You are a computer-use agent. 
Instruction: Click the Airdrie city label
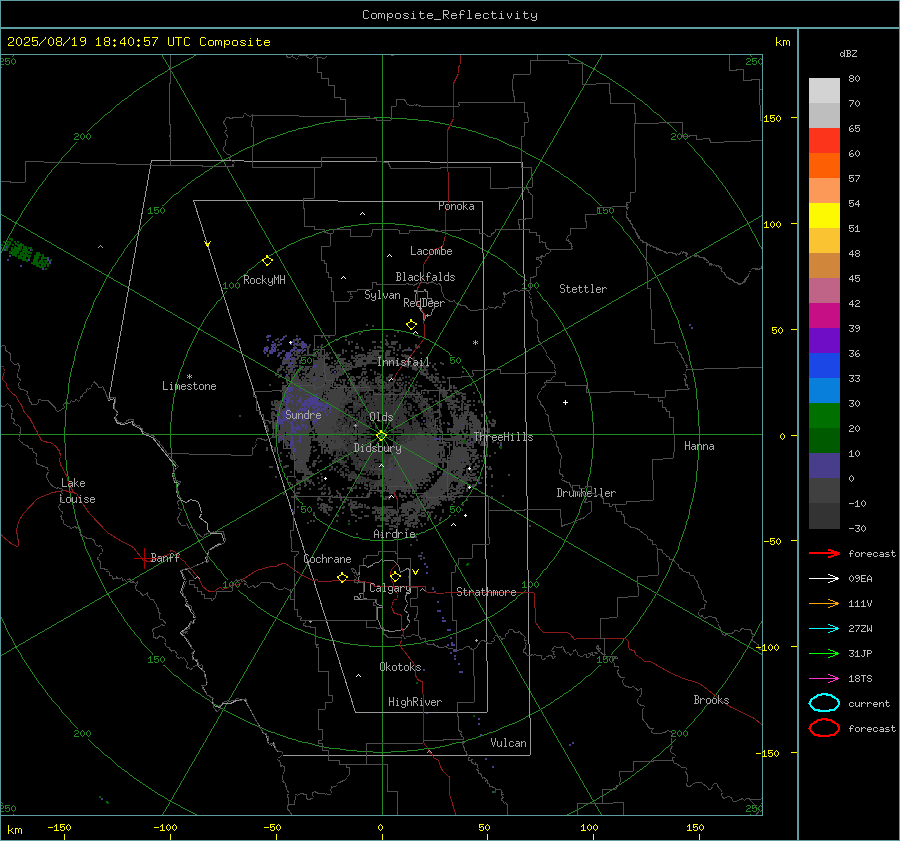tap(394, 534)
